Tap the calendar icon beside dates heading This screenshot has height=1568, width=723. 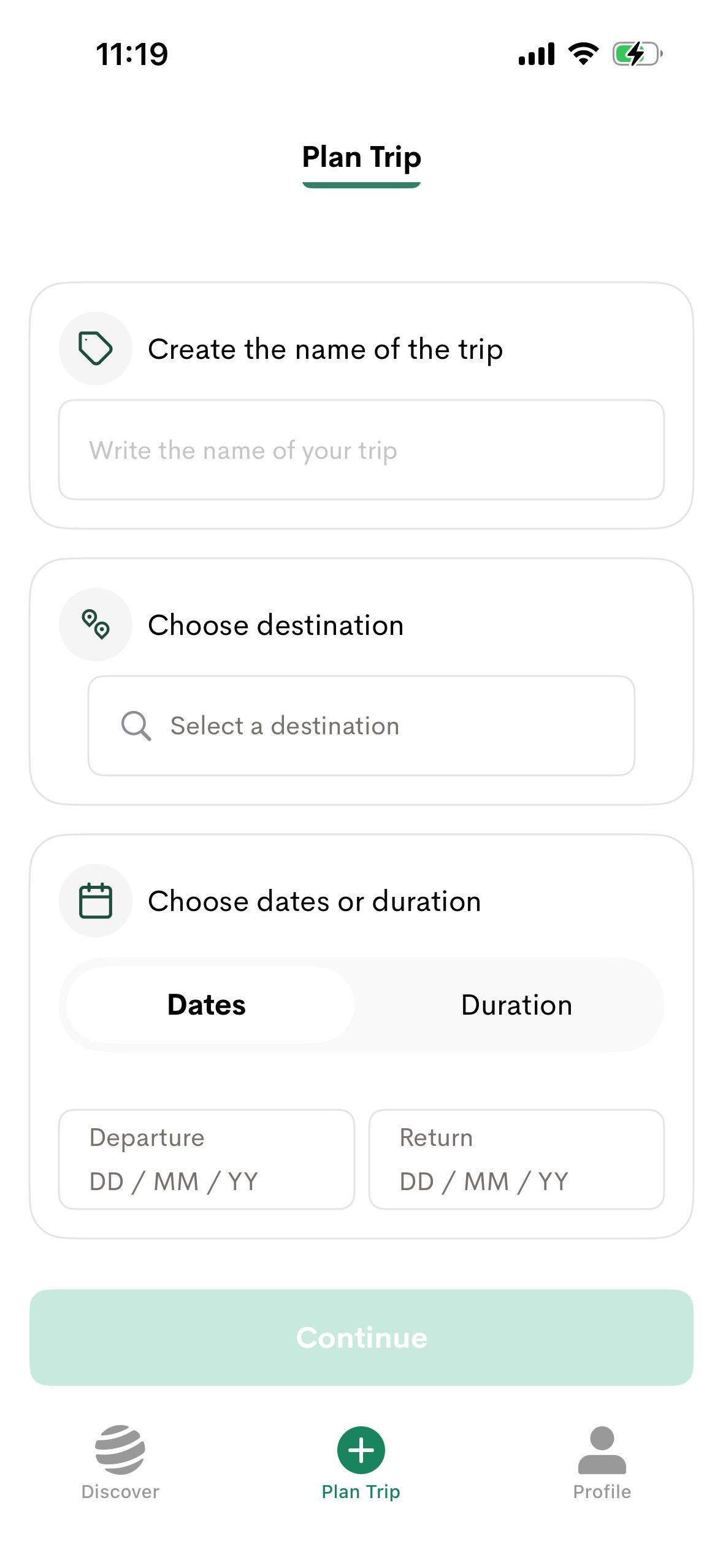96,901
